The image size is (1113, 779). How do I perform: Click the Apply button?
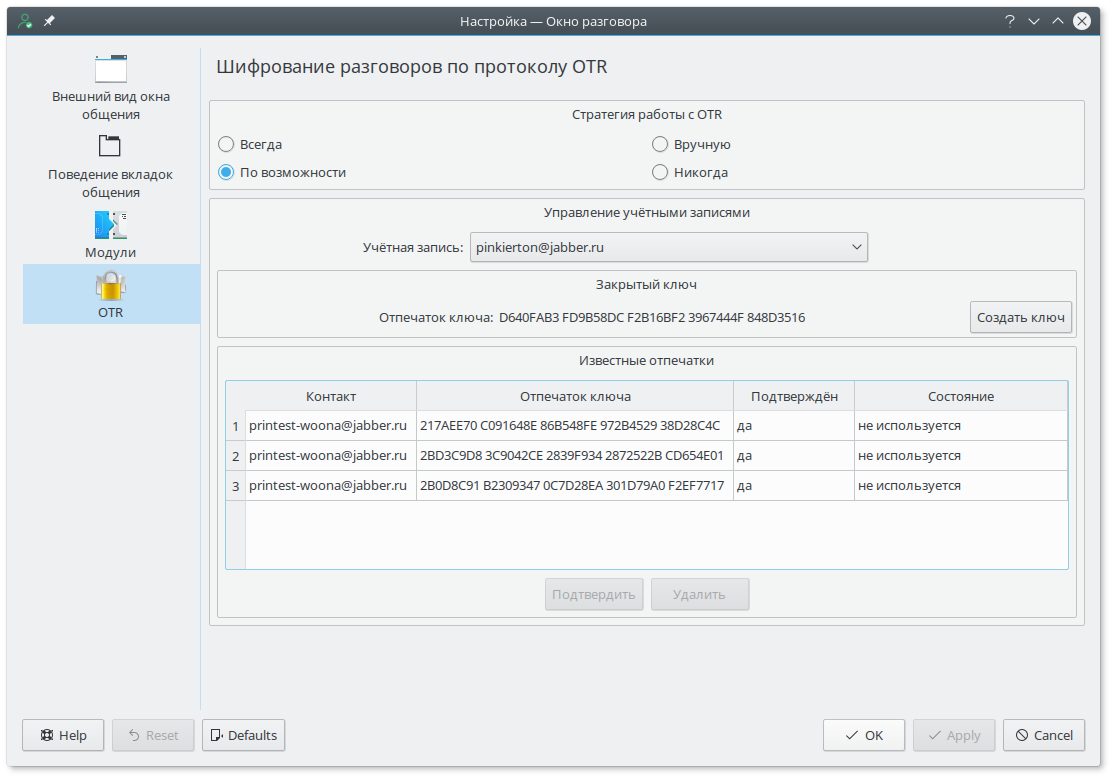(x=954, y=735)
